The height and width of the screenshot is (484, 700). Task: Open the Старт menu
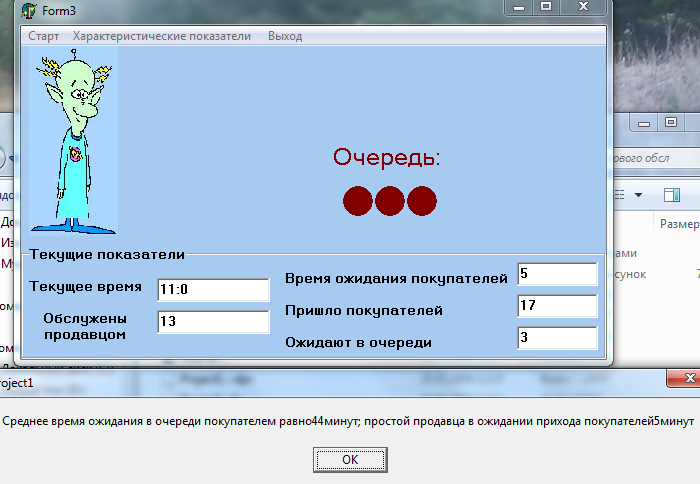(43, 36)
